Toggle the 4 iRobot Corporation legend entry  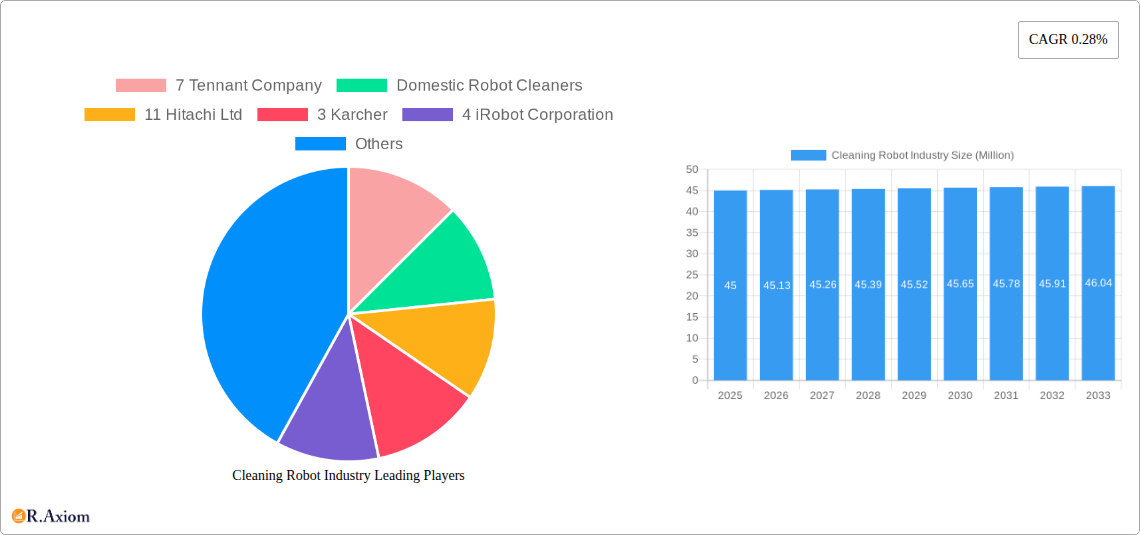pos(507,114)
